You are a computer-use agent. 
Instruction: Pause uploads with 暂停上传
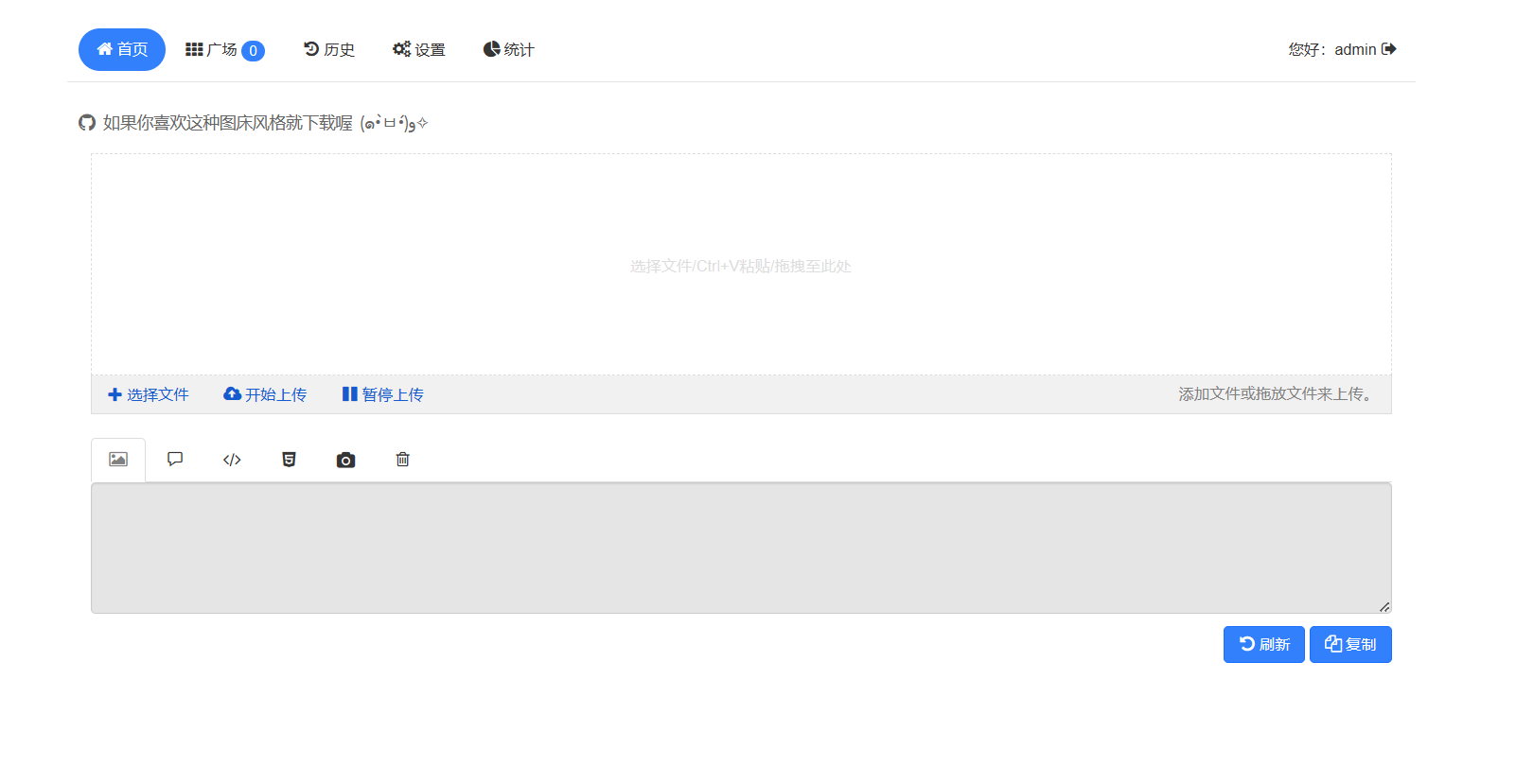[382, 394]
